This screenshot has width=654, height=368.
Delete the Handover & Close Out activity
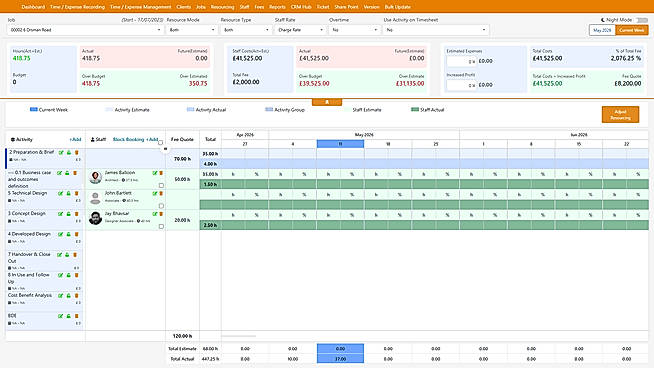pyautogui.click(x=75, y=255)
